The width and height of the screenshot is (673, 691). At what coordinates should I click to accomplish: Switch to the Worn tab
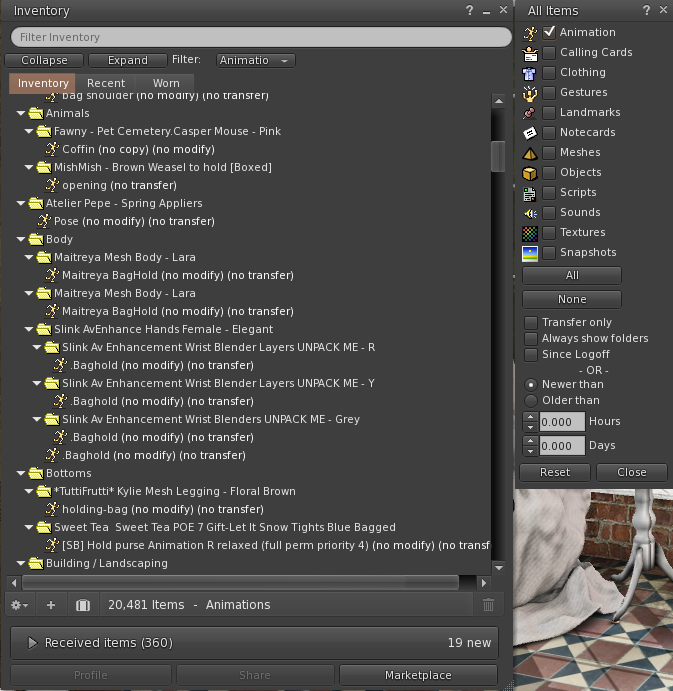[166, 83]
